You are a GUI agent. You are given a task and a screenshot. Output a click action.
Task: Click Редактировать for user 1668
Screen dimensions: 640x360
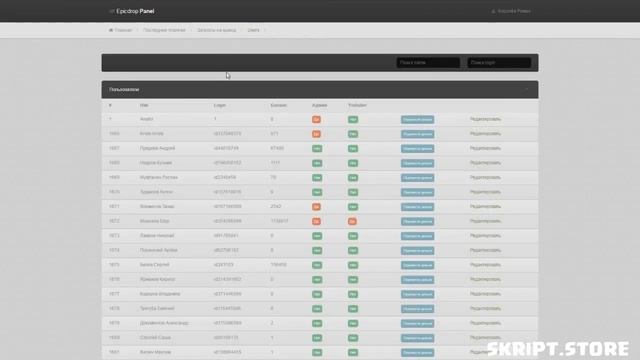(x=485, y=163)
